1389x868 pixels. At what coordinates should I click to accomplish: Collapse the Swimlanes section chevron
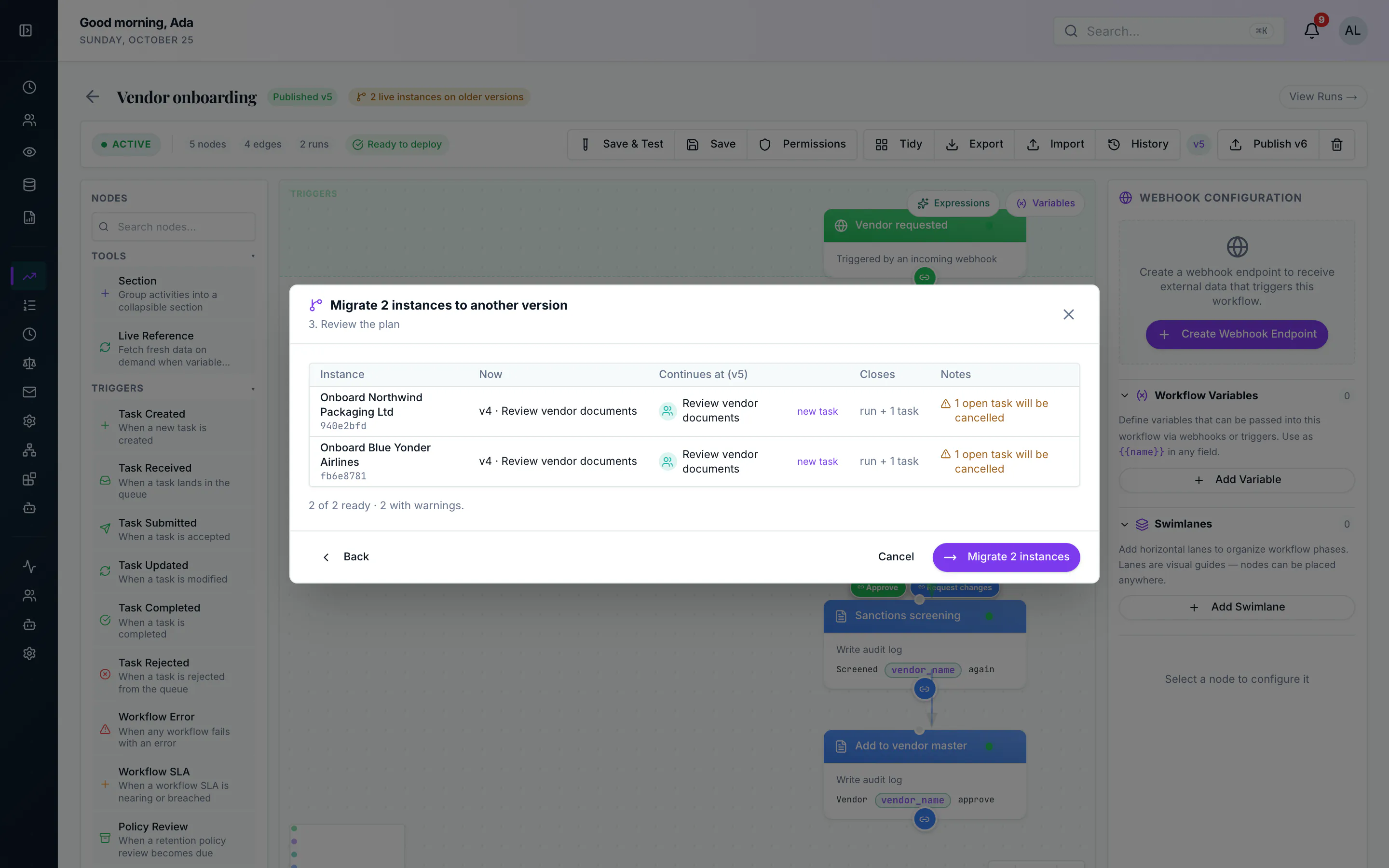click(1124, 524)
